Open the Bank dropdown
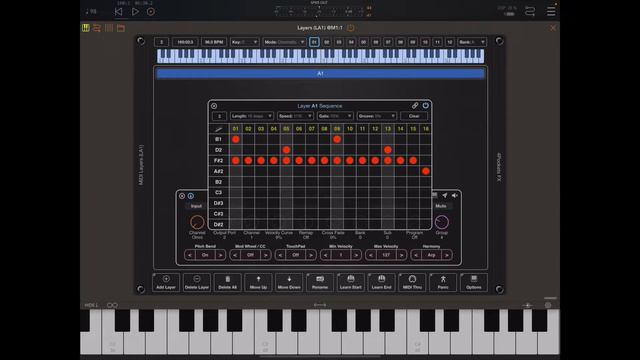 pyautogui.click(x=472, y=42)
